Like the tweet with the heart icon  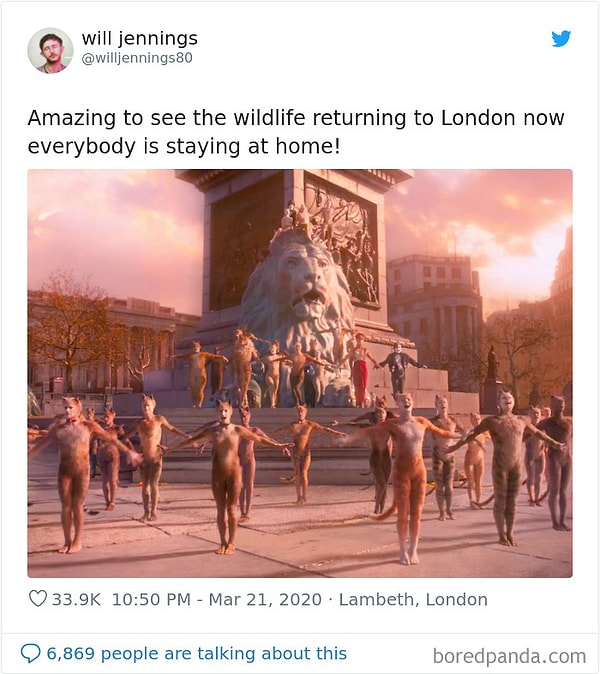point(38,600)
